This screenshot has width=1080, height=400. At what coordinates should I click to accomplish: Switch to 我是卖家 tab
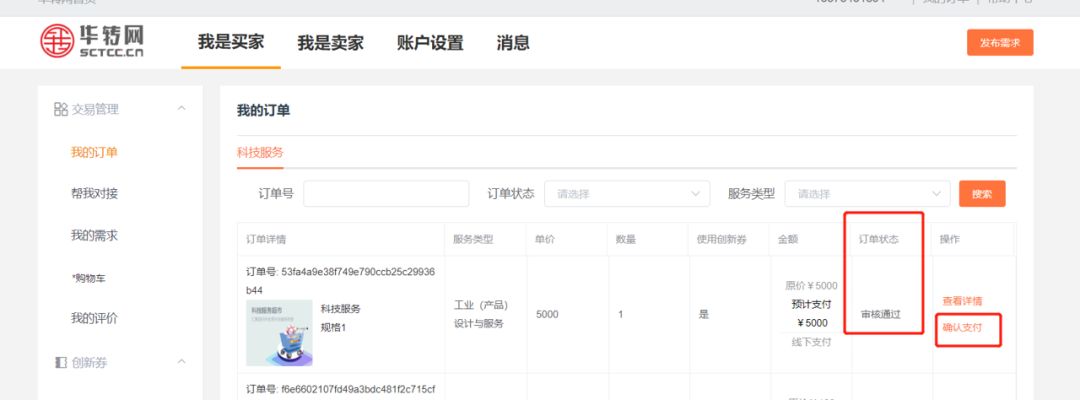[x=331, y=43]
